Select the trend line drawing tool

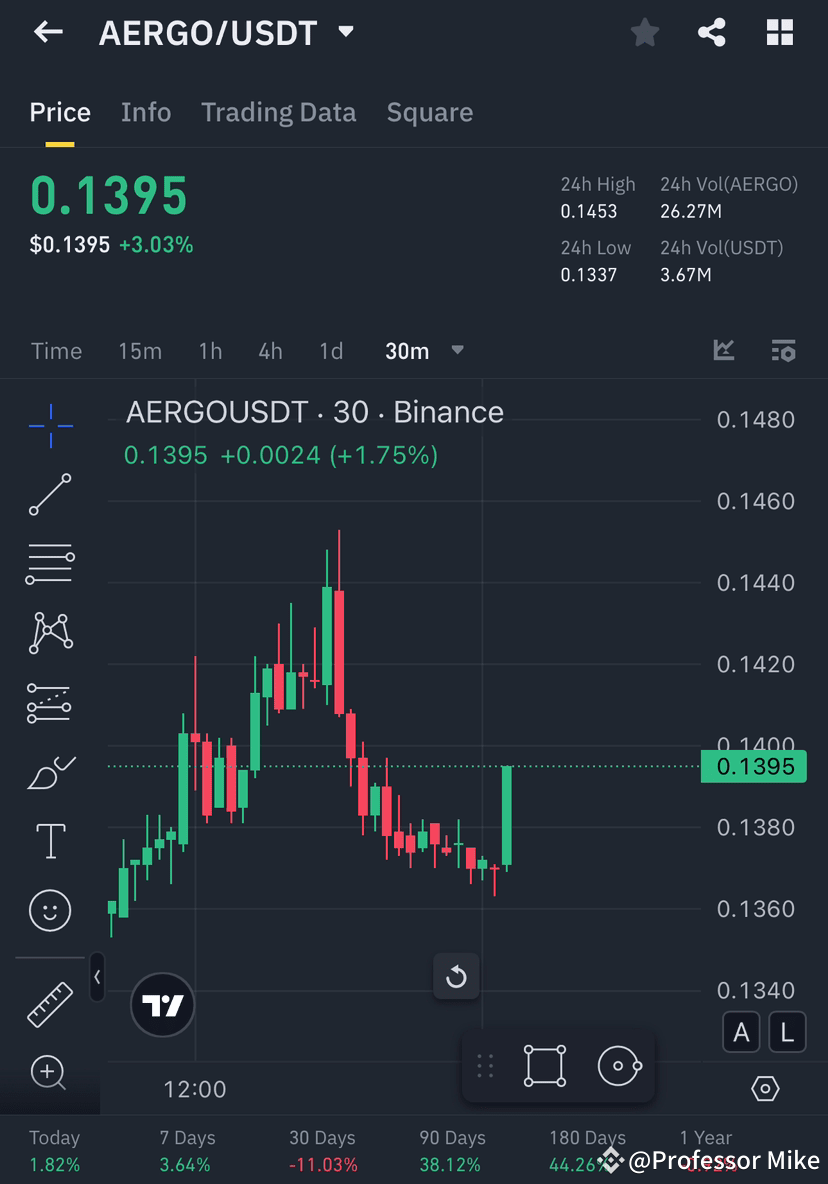49,495
